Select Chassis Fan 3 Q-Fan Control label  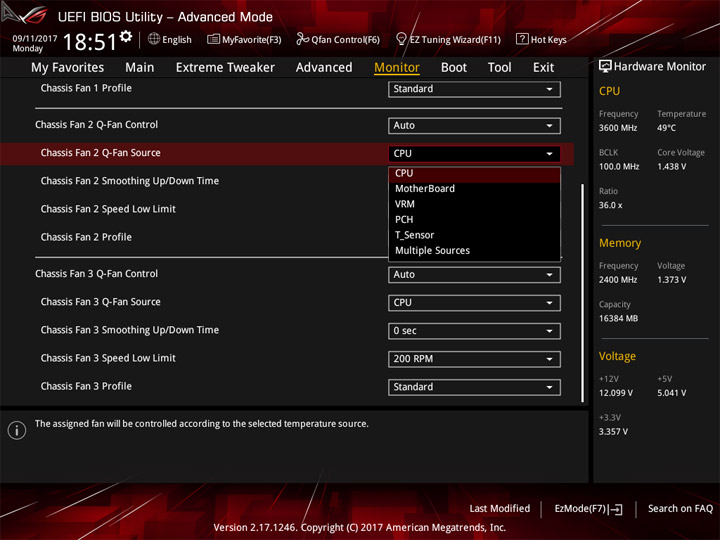[96, 274]
